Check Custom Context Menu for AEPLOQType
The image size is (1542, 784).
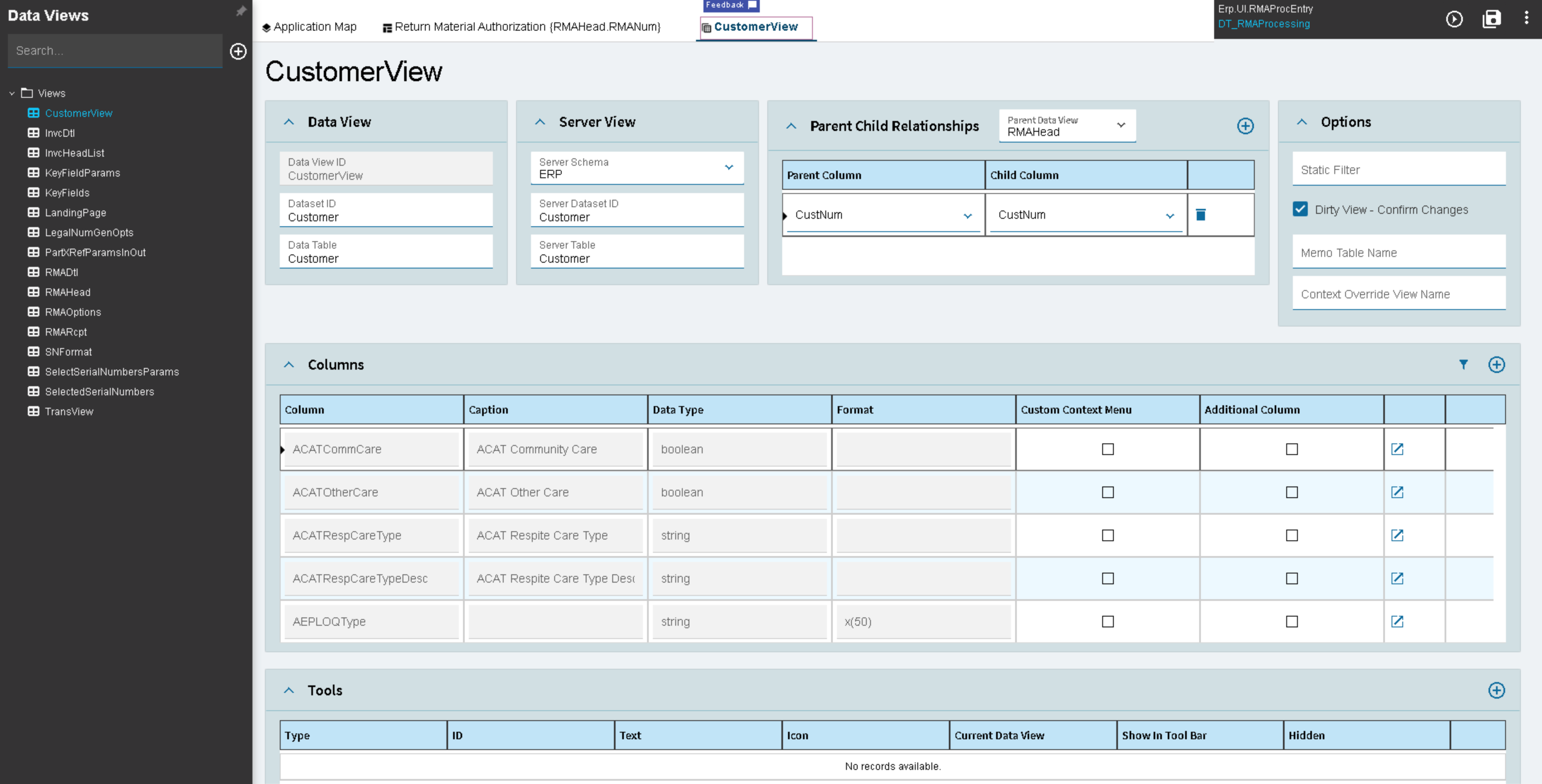coord(1108,622)
